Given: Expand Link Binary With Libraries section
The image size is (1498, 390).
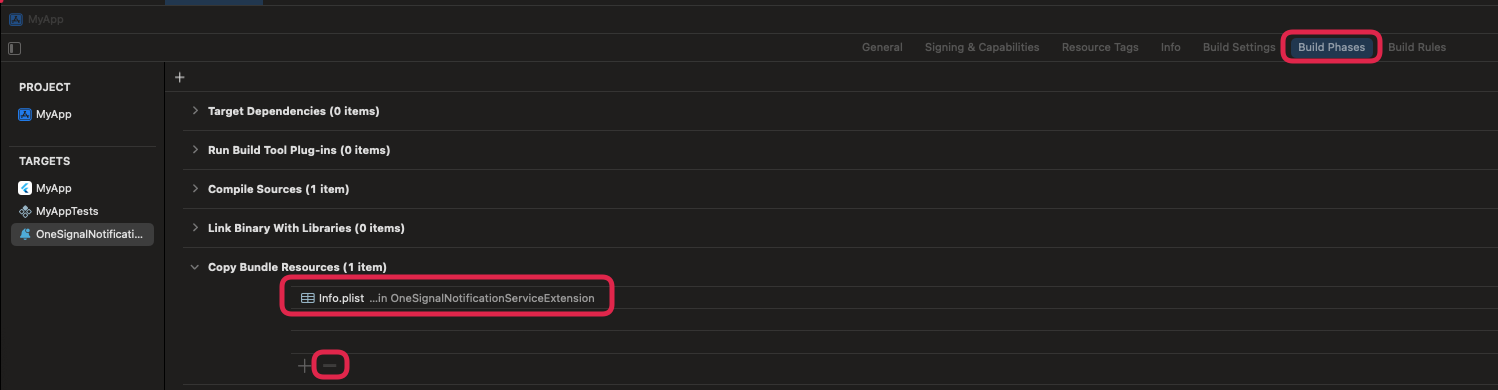Looking at the screenshot, I should tap(195, 228).
